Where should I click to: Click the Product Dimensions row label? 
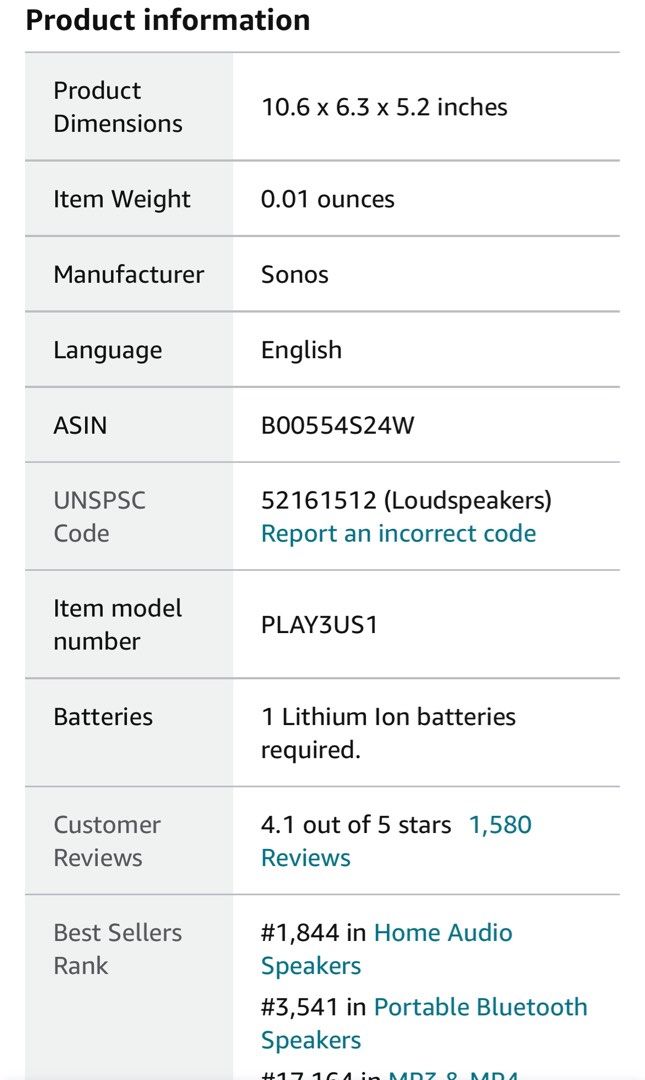click(x=118, y=107)
